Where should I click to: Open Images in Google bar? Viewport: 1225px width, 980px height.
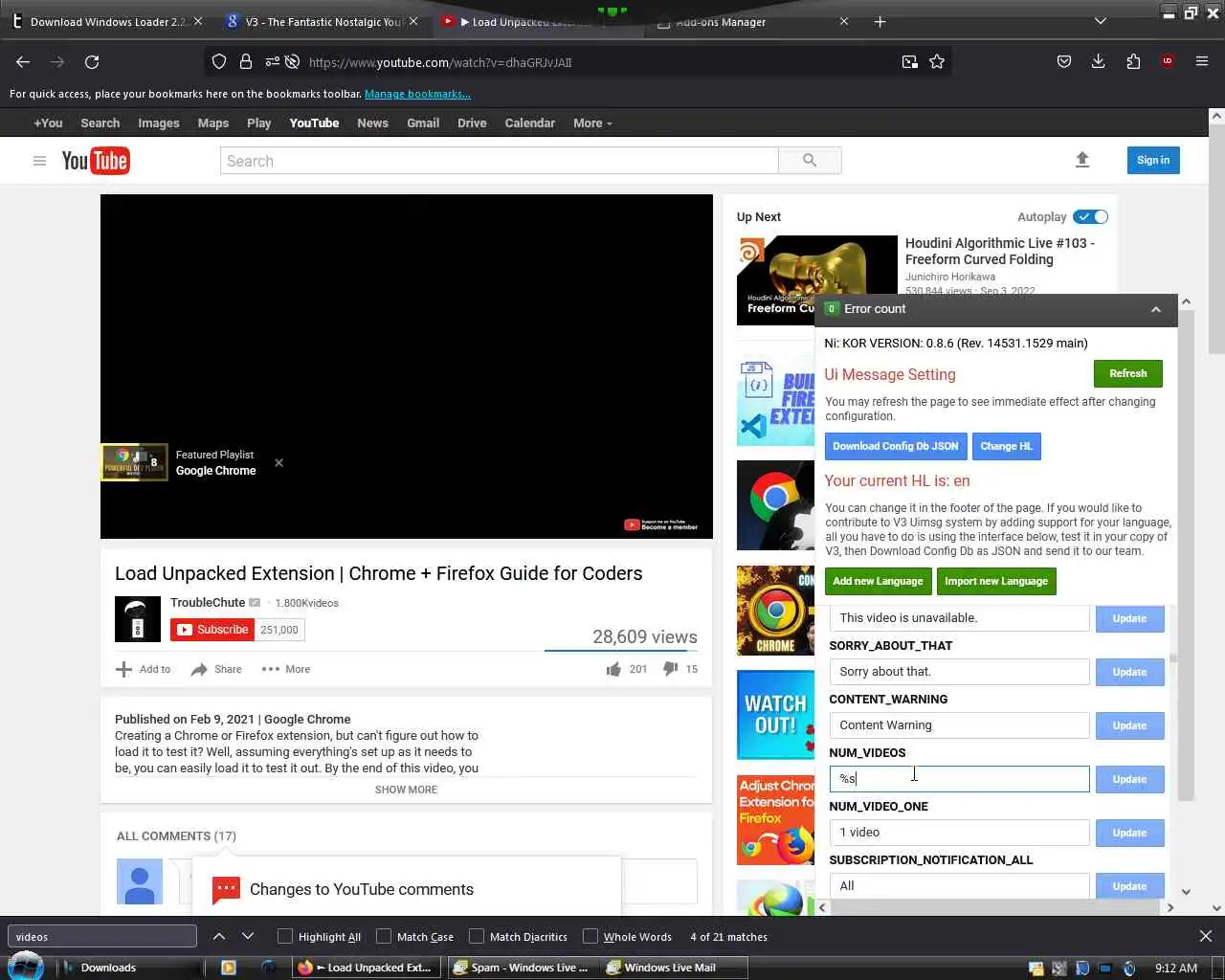tap(159, 122)
